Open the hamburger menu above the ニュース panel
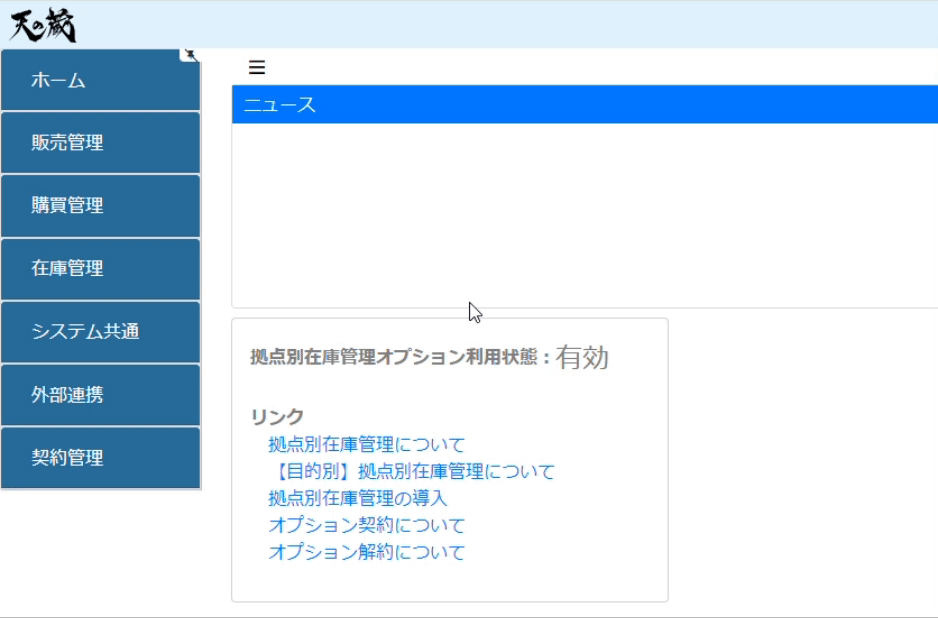 click(x=258, y=68)
